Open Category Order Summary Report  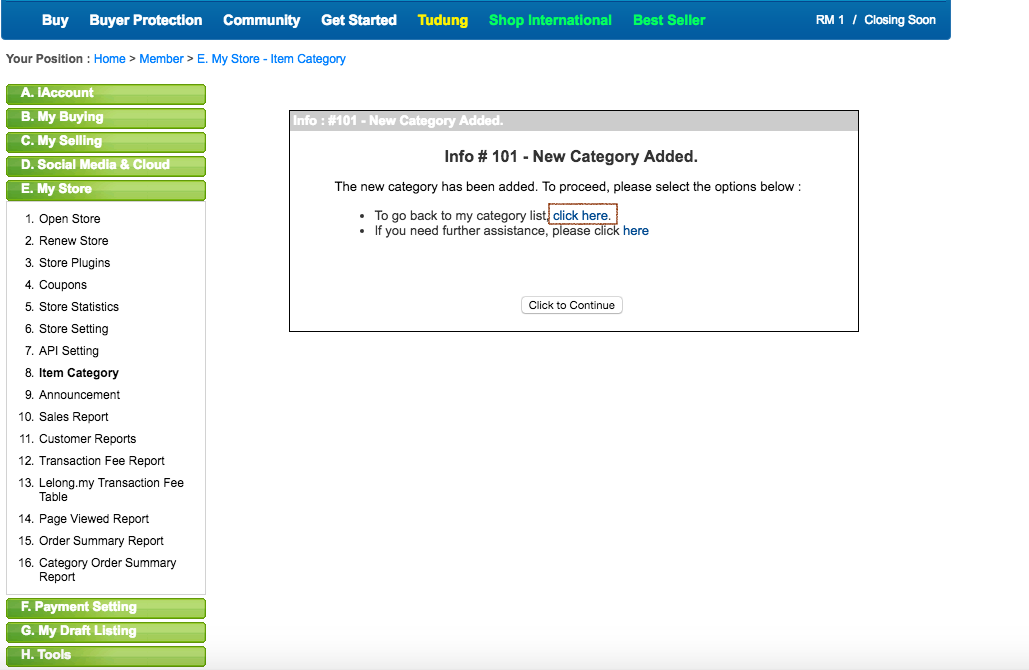coord(108,570)
